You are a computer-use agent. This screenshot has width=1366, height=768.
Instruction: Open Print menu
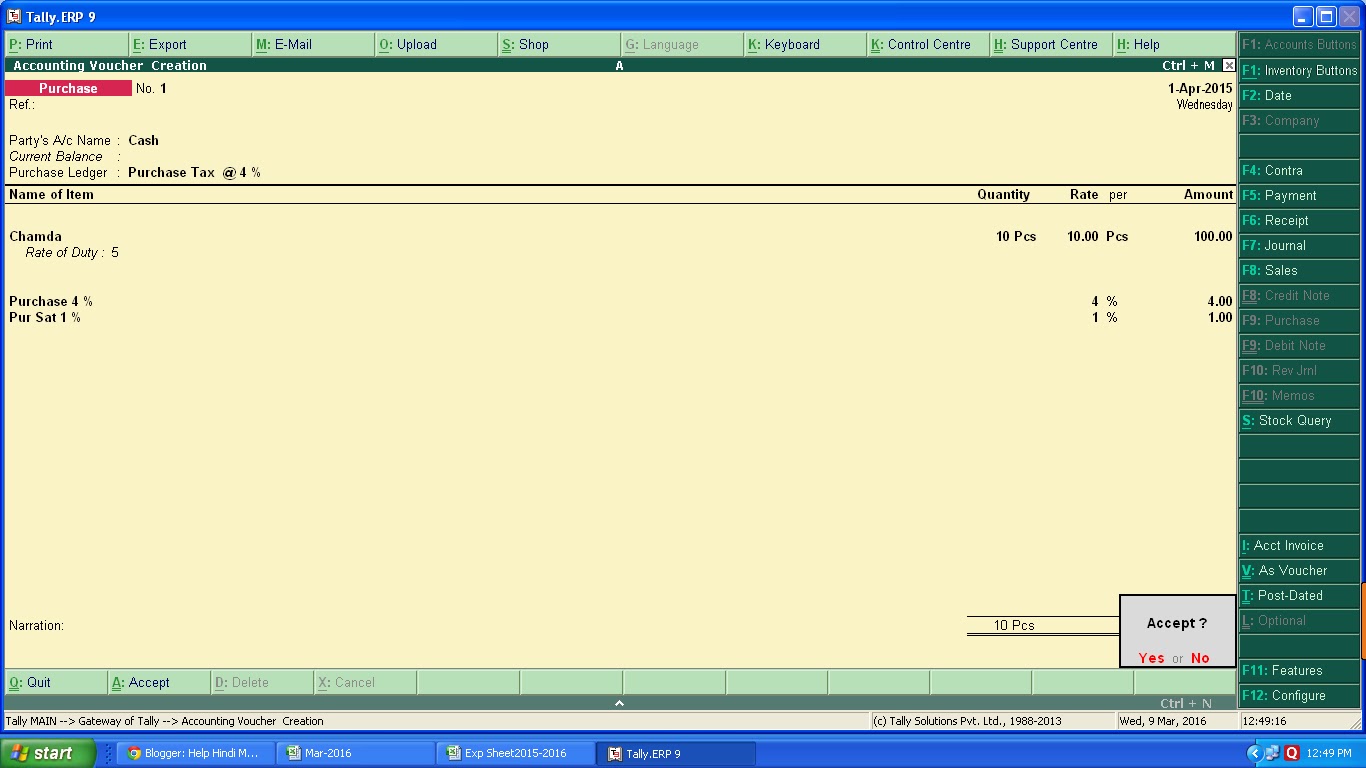click(66, 44)
